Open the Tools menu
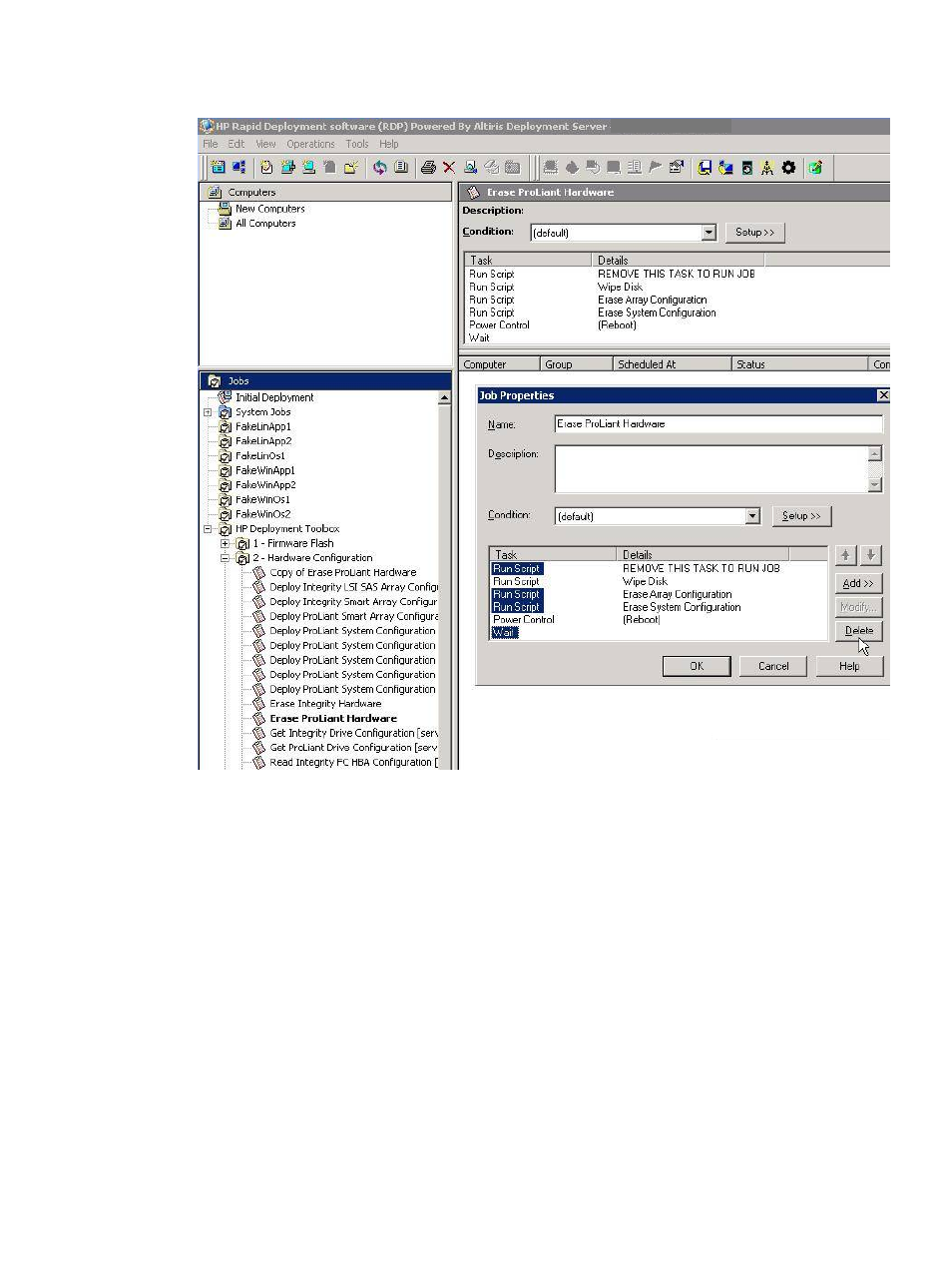 pyautogui.click(x=357, y=144)
